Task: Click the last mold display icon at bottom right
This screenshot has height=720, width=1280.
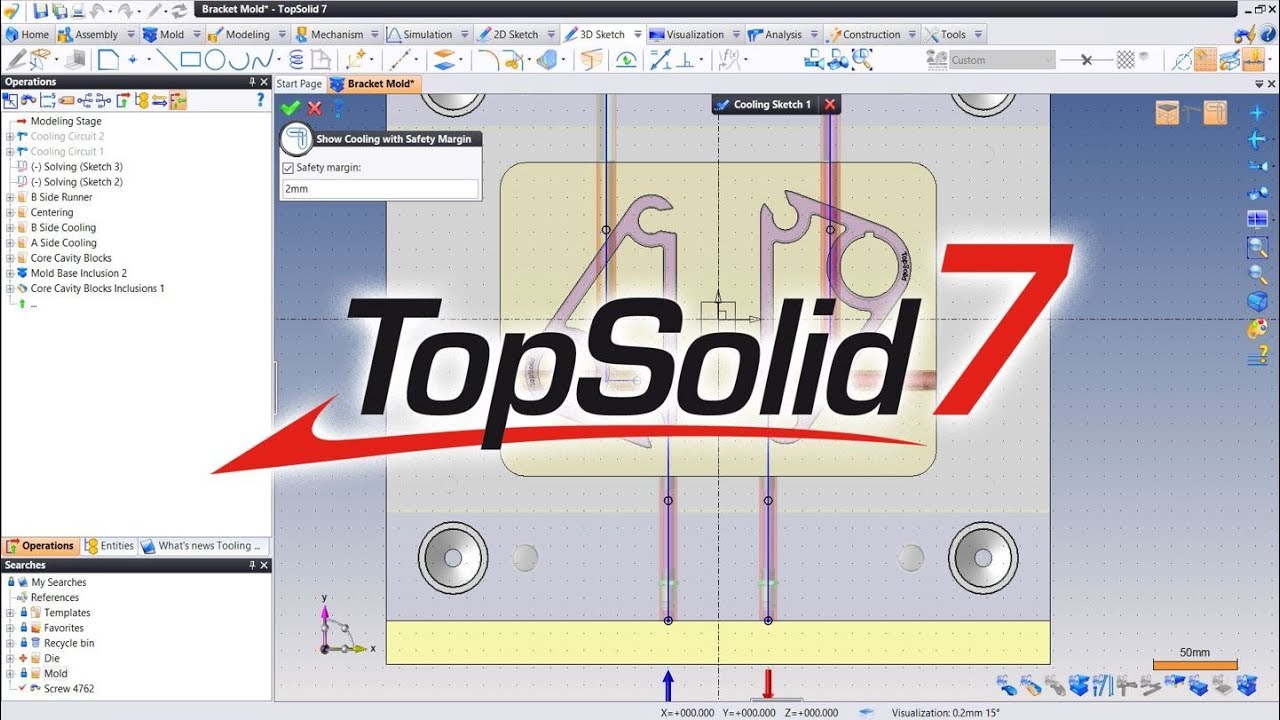Action: (x=1246, y=686)
